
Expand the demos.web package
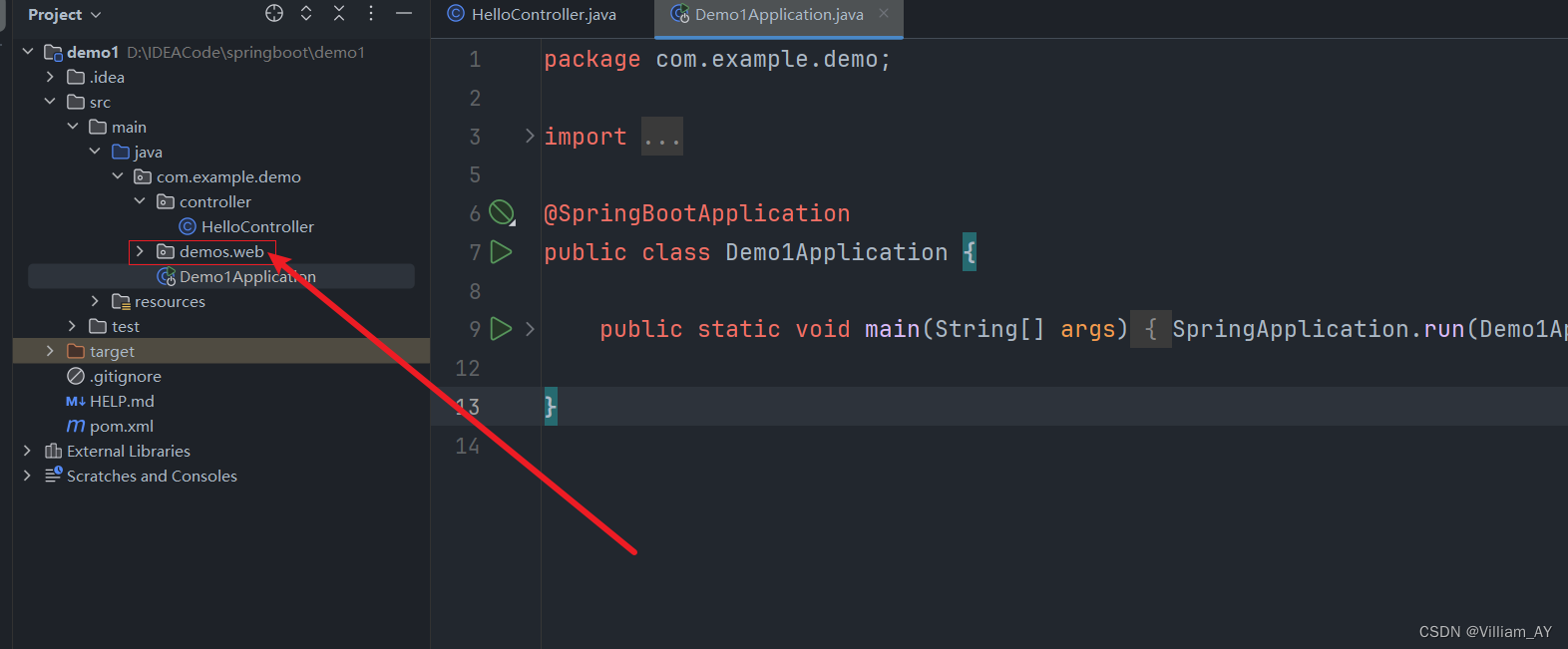[140, 251]
